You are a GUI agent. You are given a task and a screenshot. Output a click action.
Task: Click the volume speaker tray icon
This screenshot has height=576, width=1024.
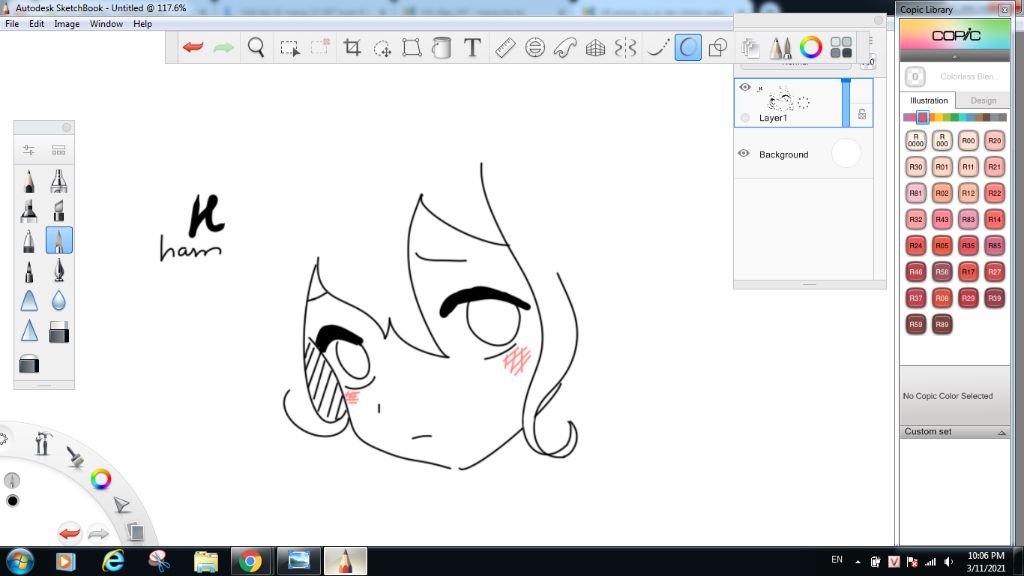(x=948, y=562)
